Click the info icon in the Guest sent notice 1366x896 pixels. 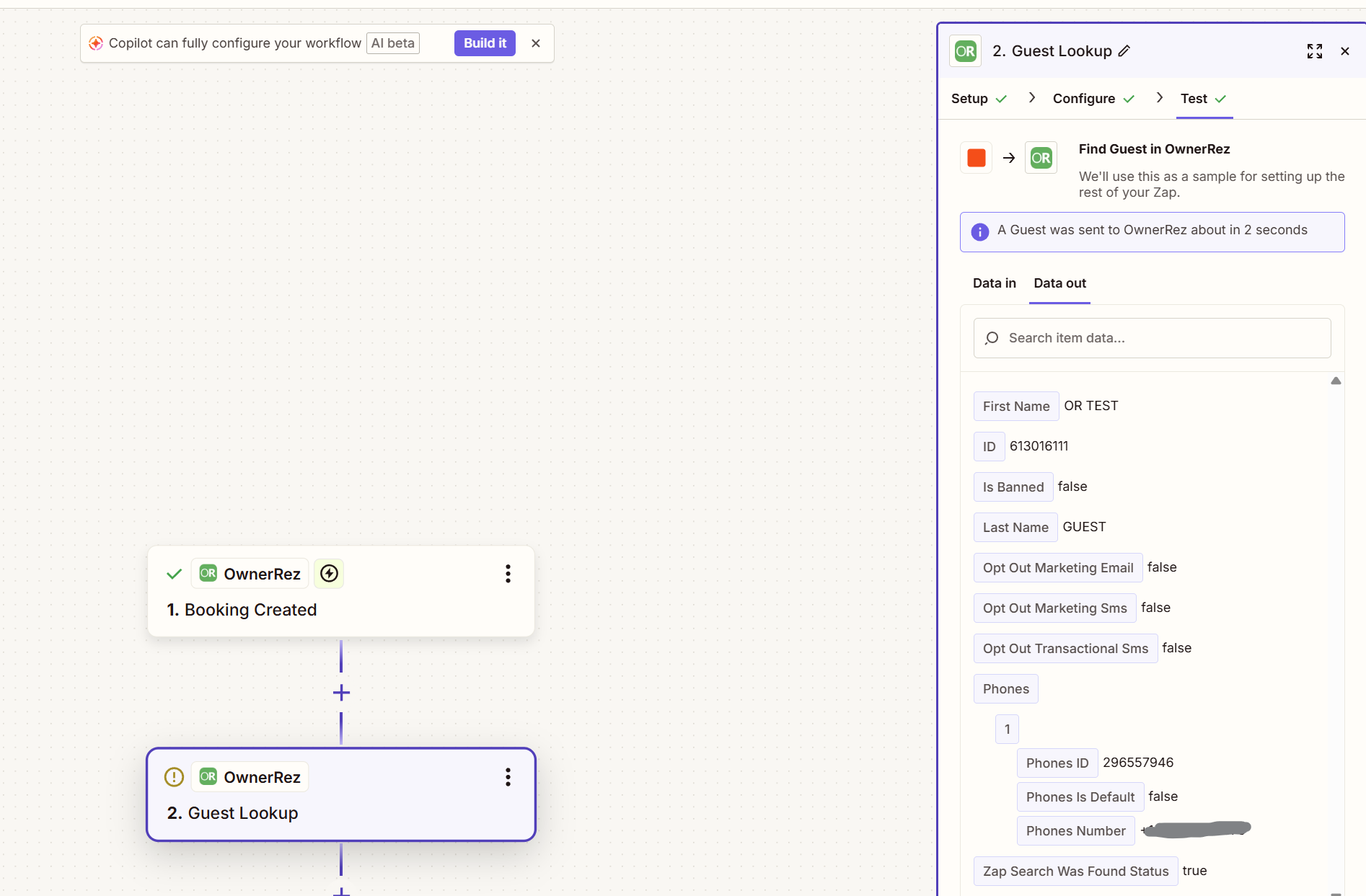pos(979,231)
